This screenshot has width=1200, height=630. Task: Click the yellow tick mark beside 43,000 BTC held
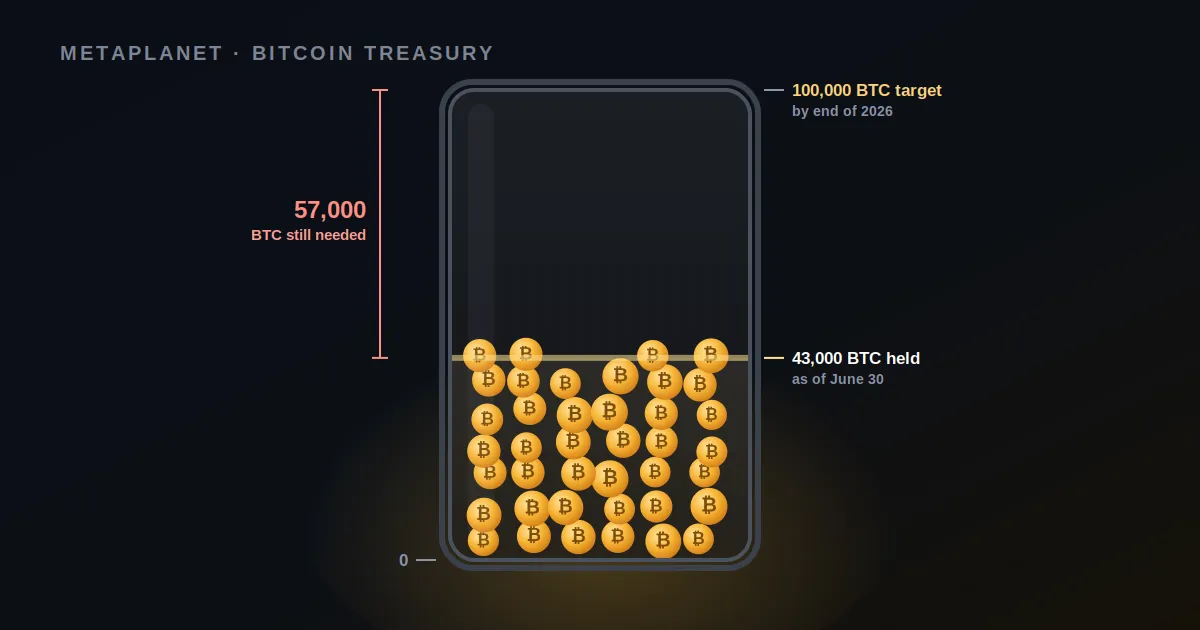pos(774,358)
